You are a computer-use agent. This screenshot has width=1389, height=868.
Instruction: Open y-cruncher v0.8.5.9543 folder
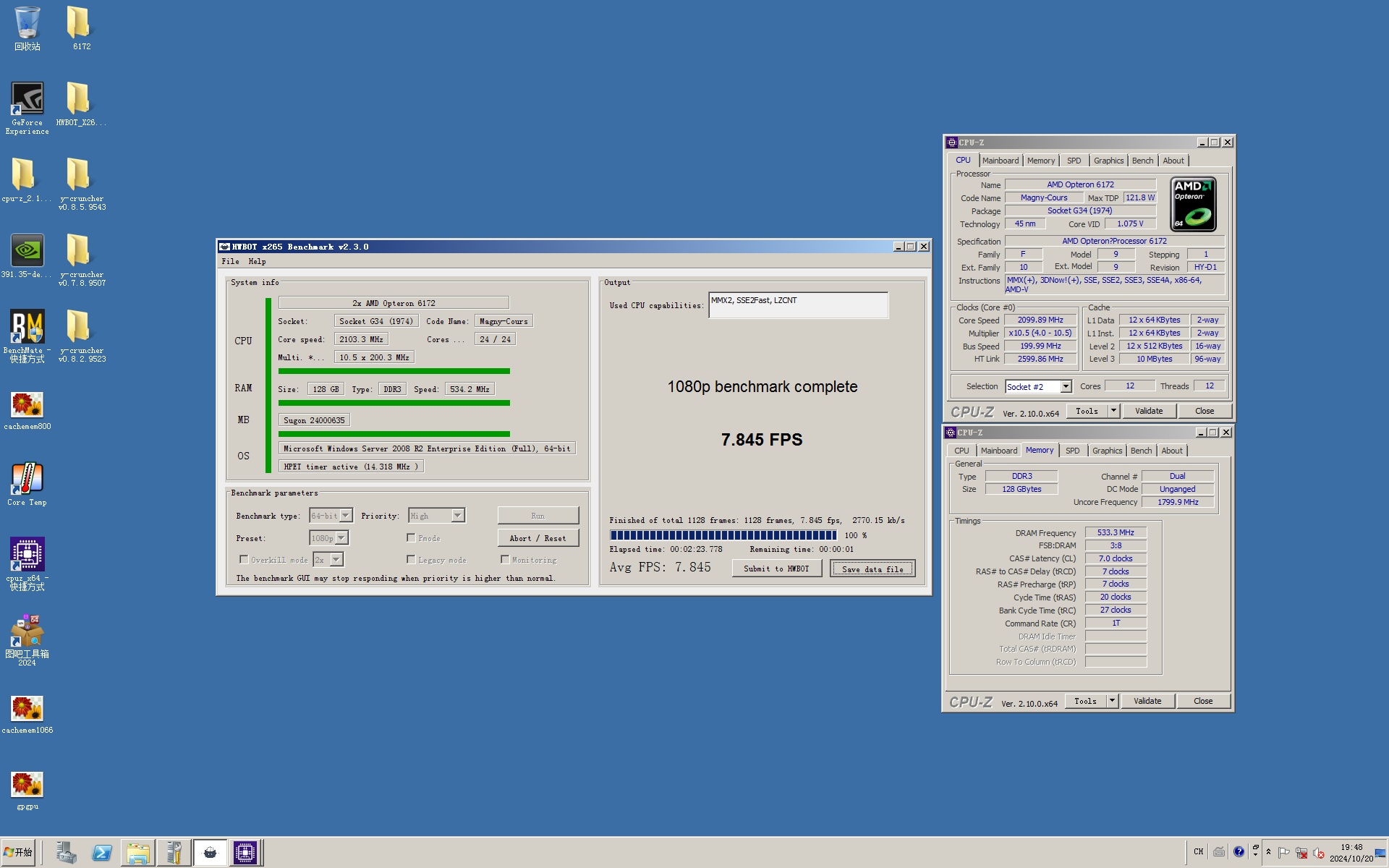pyautogui.click(x=82, y=184)
